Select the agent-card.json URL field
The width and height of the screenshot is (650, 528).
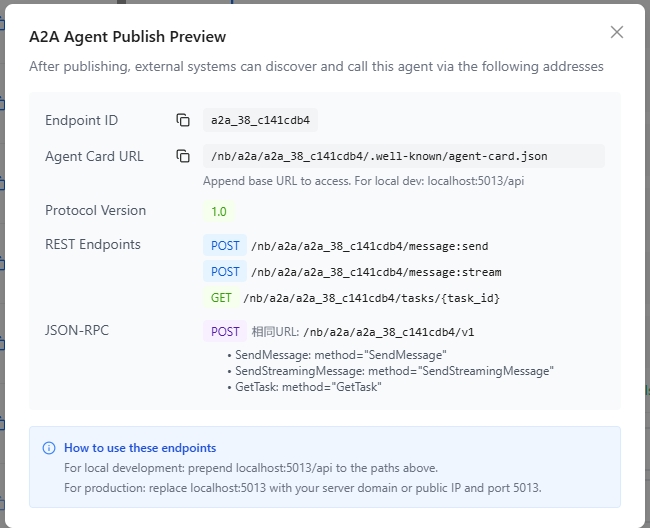[404, 156]
